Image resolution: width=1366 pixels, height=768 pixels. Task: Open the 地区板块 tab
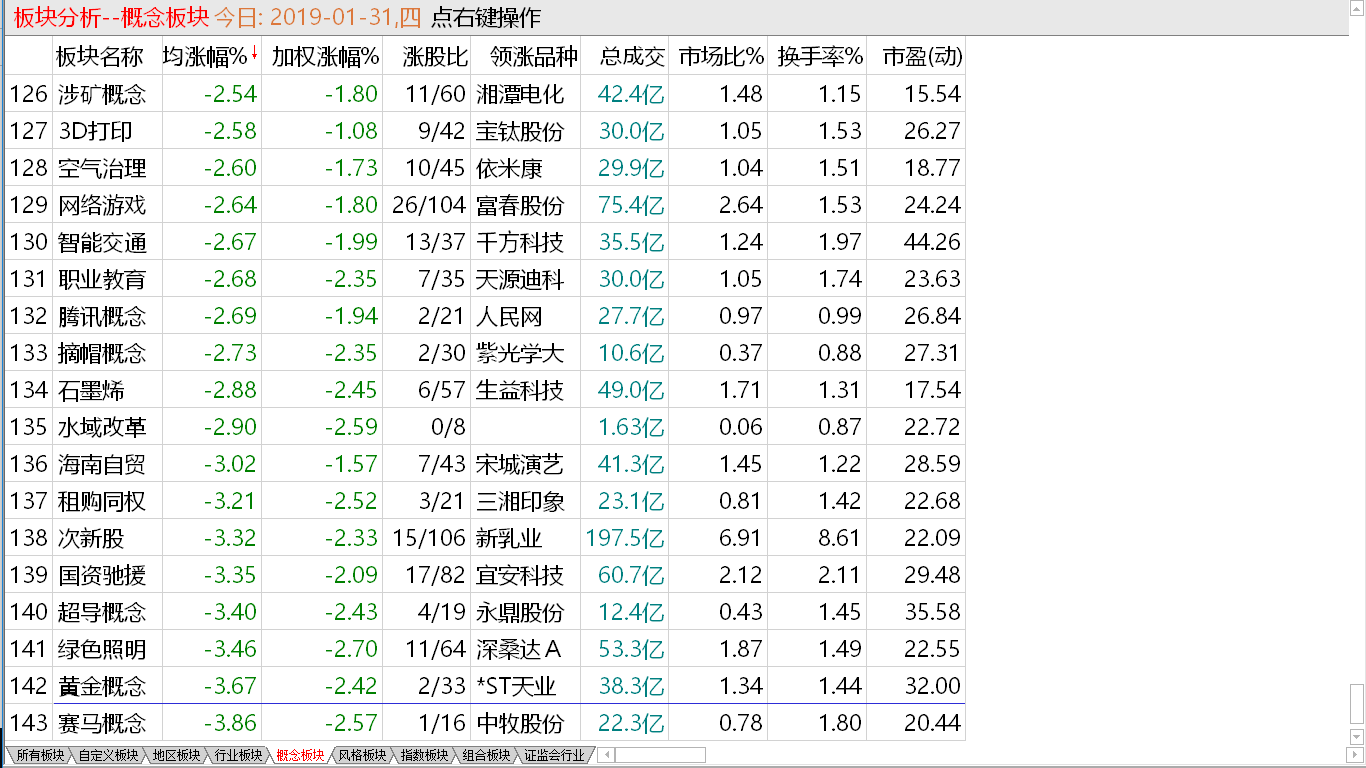[176, 755]
